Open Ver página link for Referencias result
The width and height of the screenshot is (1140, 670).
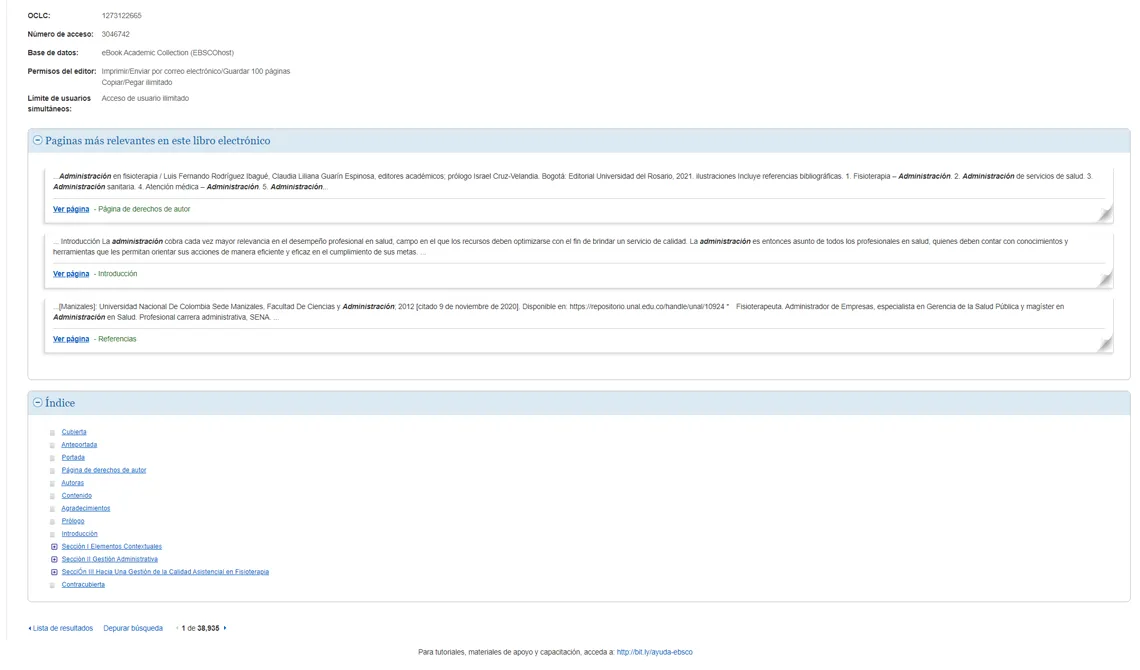[71, 339]
